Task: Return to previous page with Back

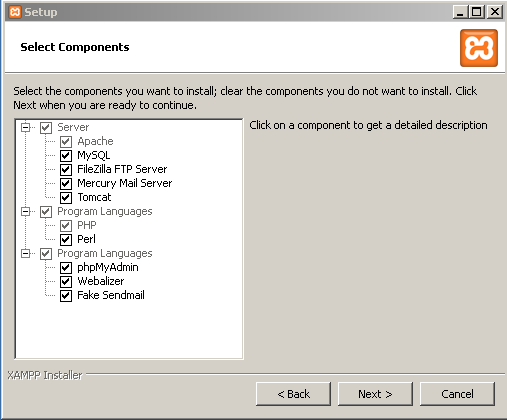Action: 293,394
